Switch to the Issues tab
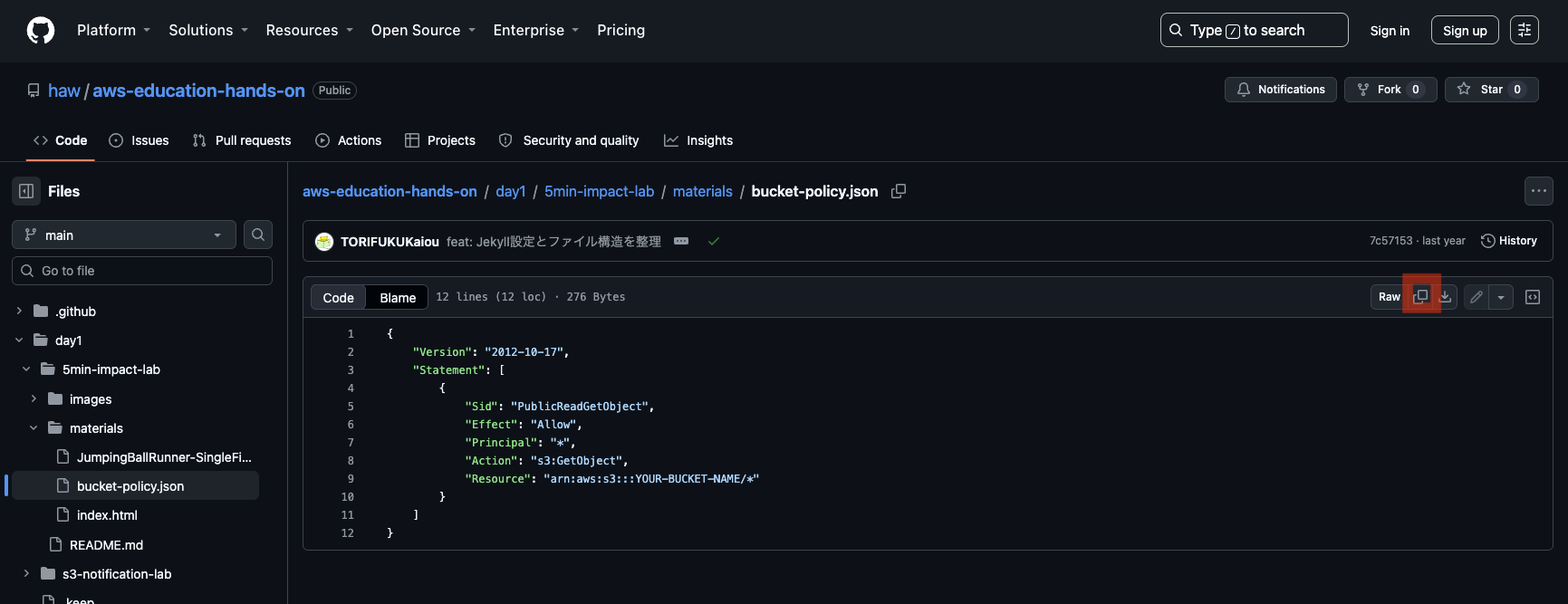 [x=139, y=140]
